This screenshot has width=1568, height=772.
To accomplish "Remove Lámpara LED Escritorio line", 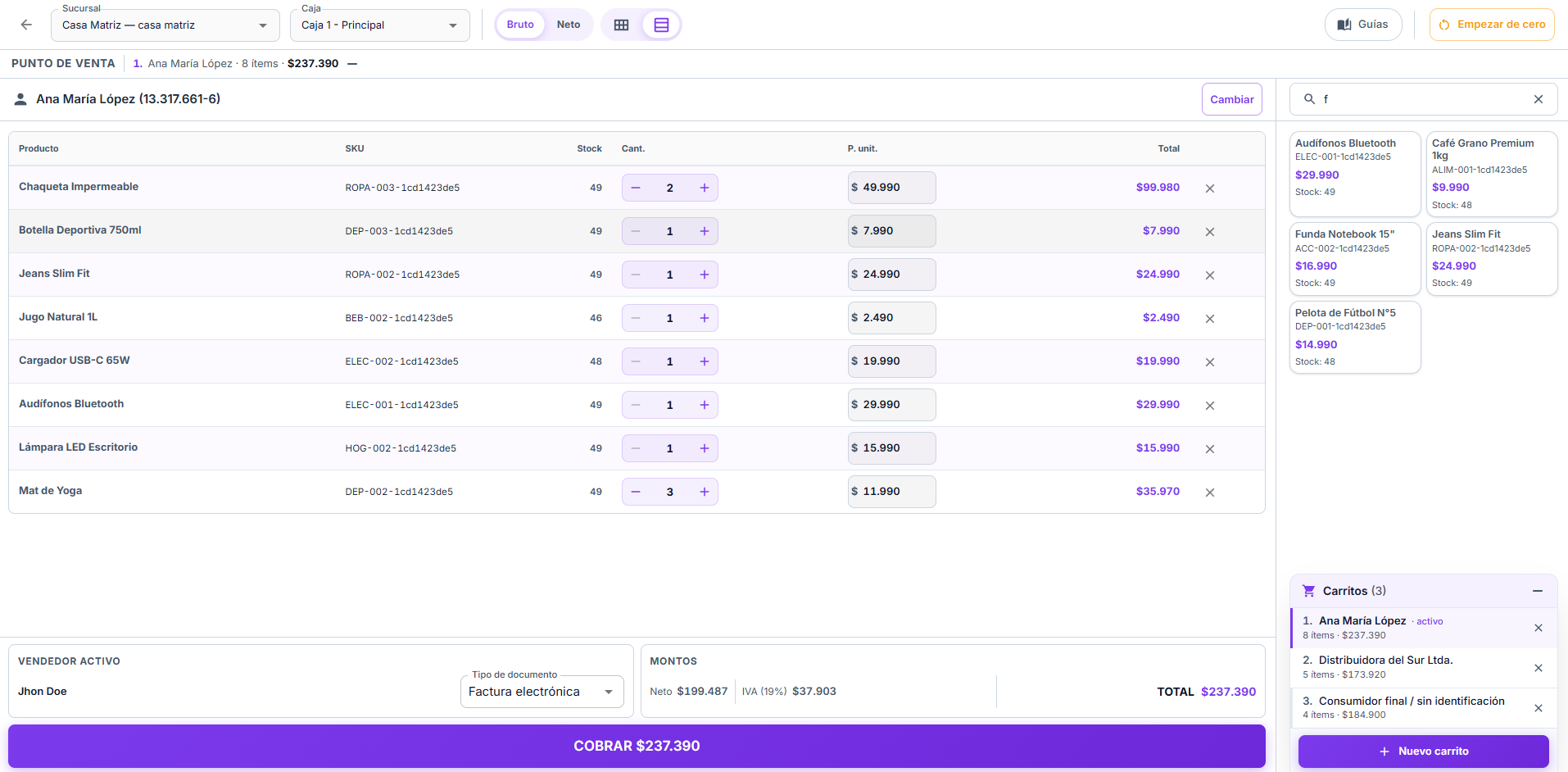I will [1210, 449].
